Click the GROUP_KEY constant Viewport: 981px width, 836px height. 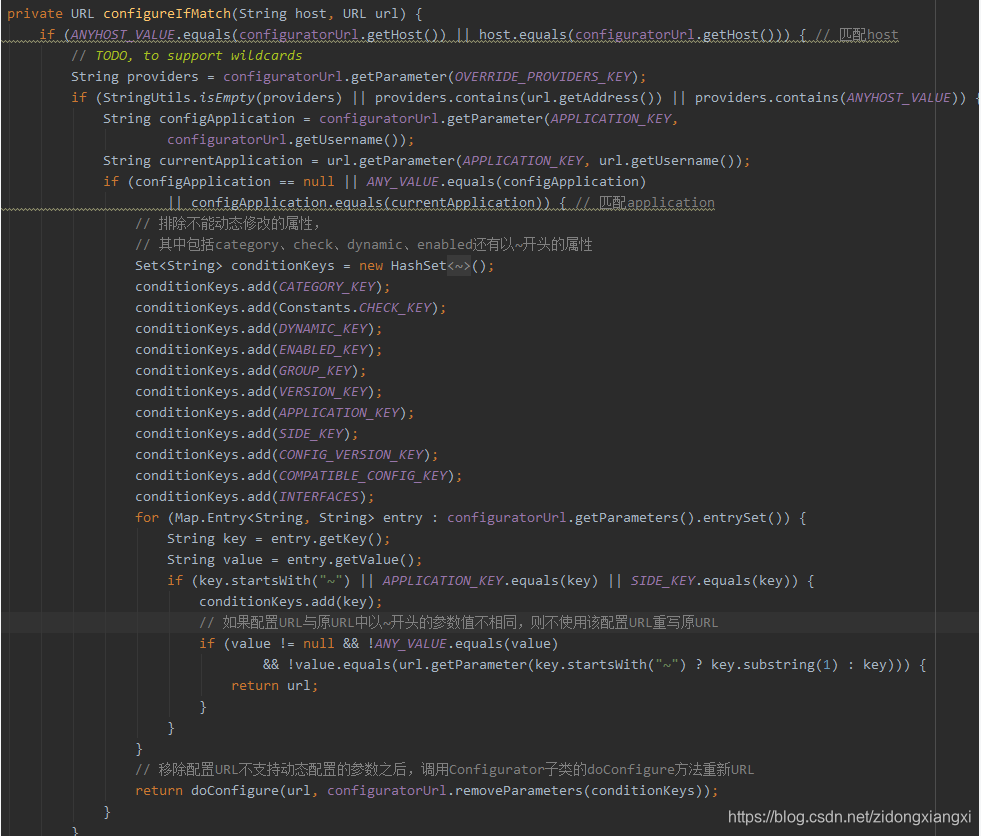pyautogui.click(x=315, y=371)
